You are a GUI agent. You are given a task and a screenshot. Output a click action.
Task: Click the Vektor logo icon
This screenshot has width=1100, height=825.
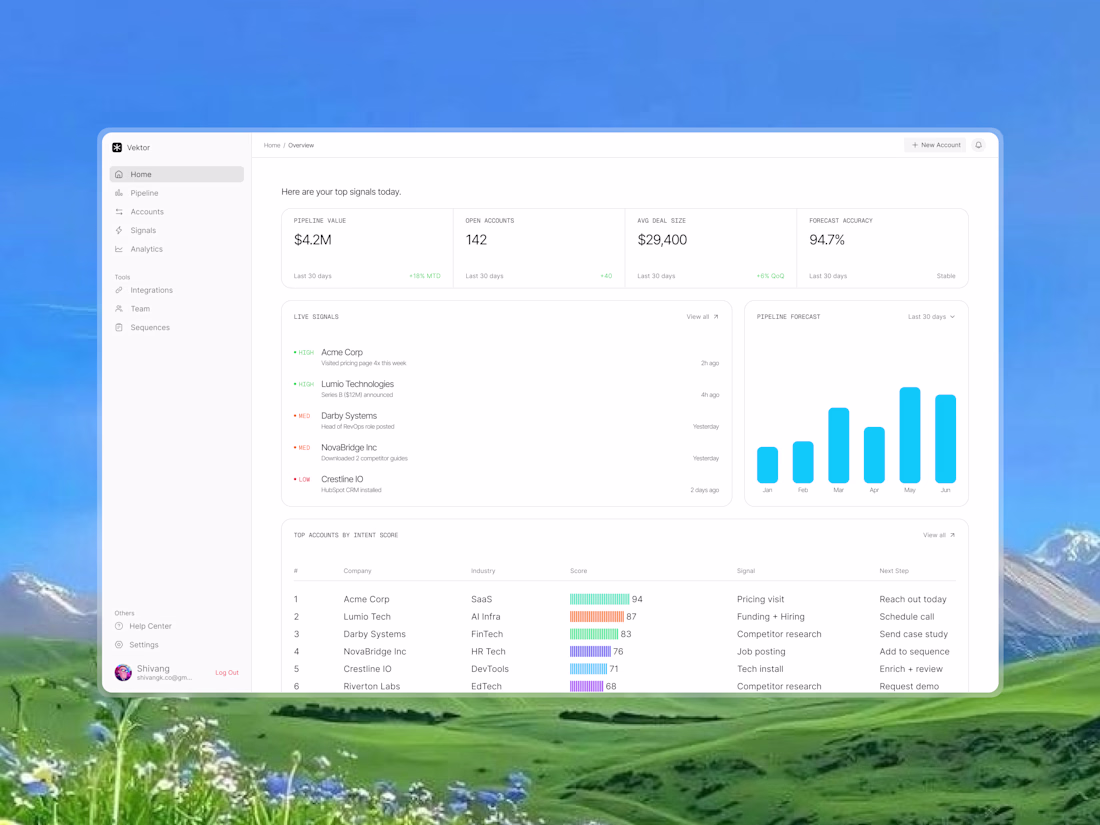coord(117,147)
